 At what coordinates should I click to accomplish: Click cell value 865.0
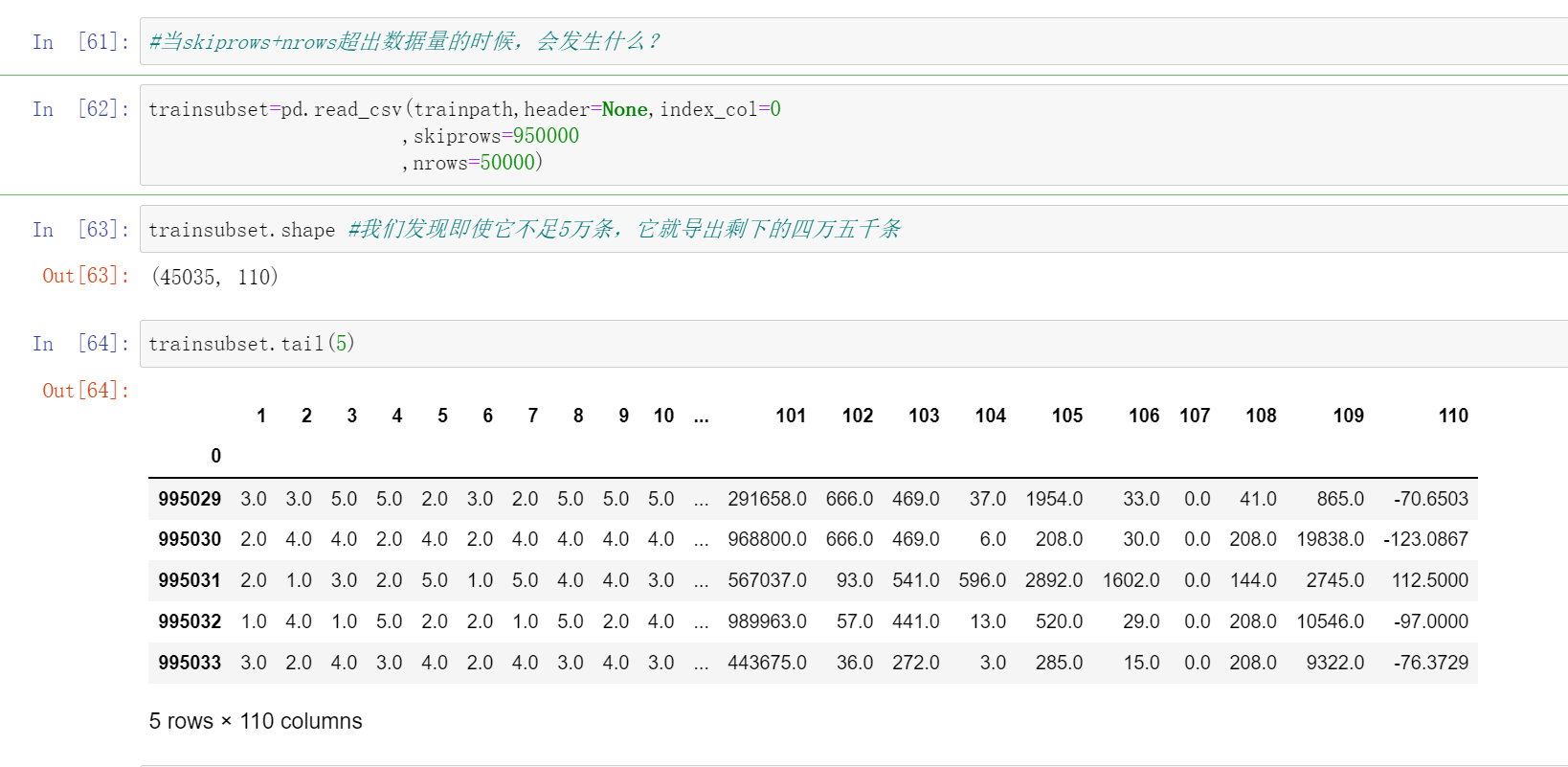(x=1340, y=499)
